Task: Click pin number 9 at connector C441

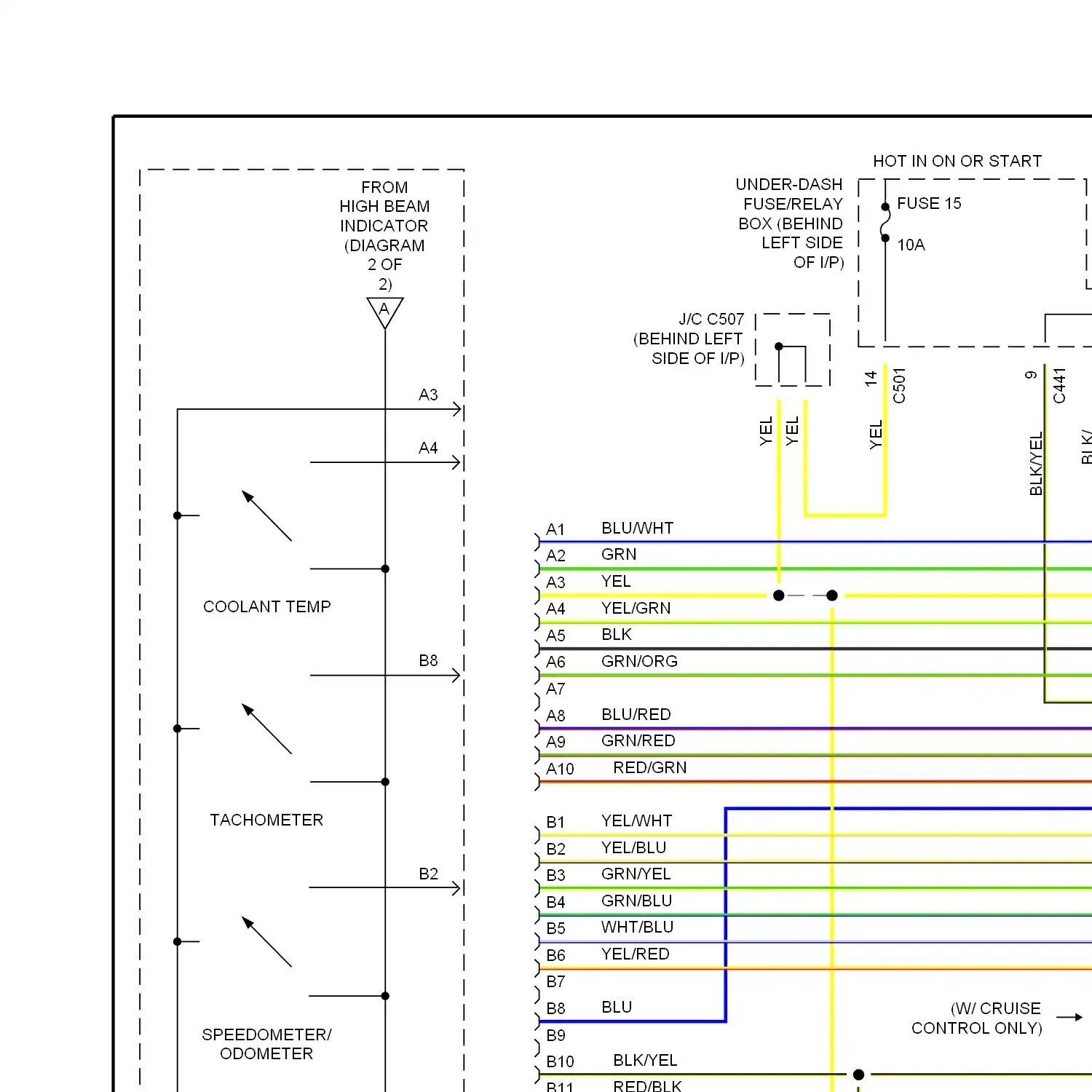Action: pos(1031,376)
